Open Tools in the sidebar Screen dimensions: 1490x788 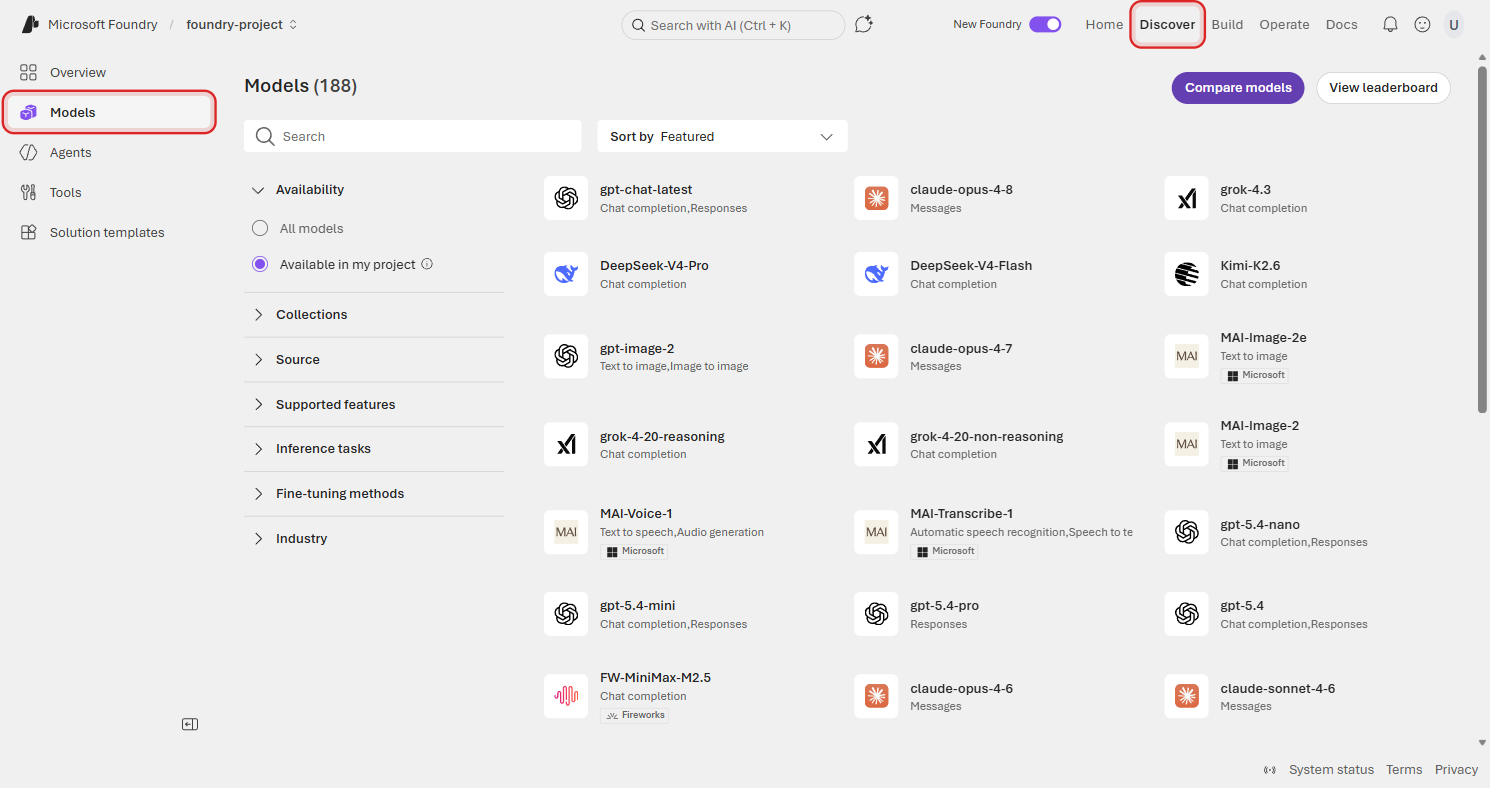[110, 192]
